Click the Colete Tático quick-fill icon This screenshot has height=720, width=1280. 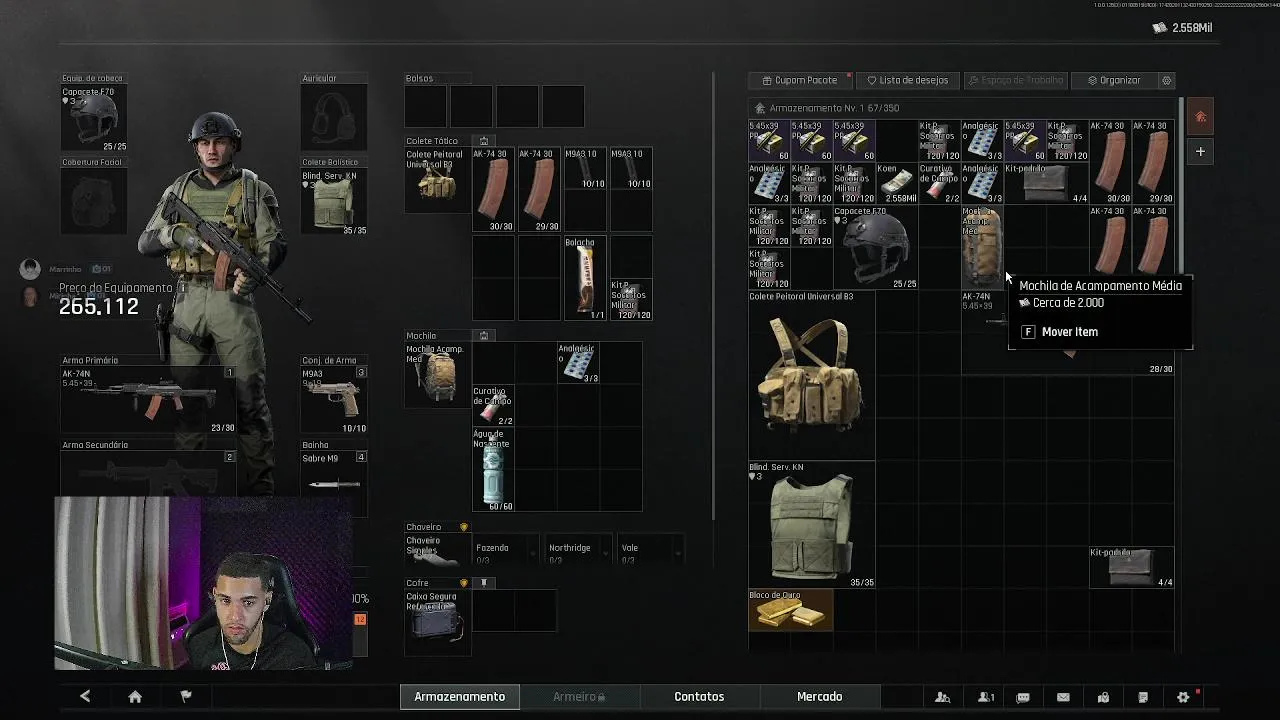(x=484, y=141)
